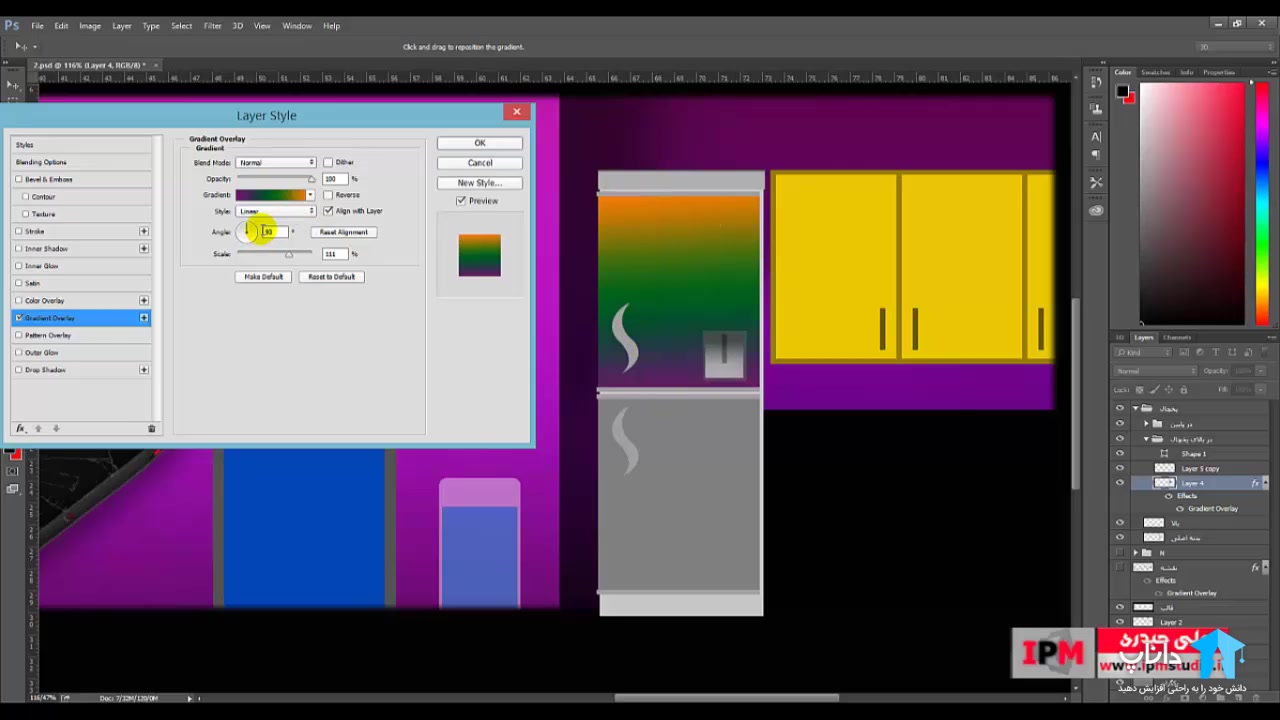Screen dimensions: 1280x720
Task: Click the Reset Alignment button
Action: point(343,232)
